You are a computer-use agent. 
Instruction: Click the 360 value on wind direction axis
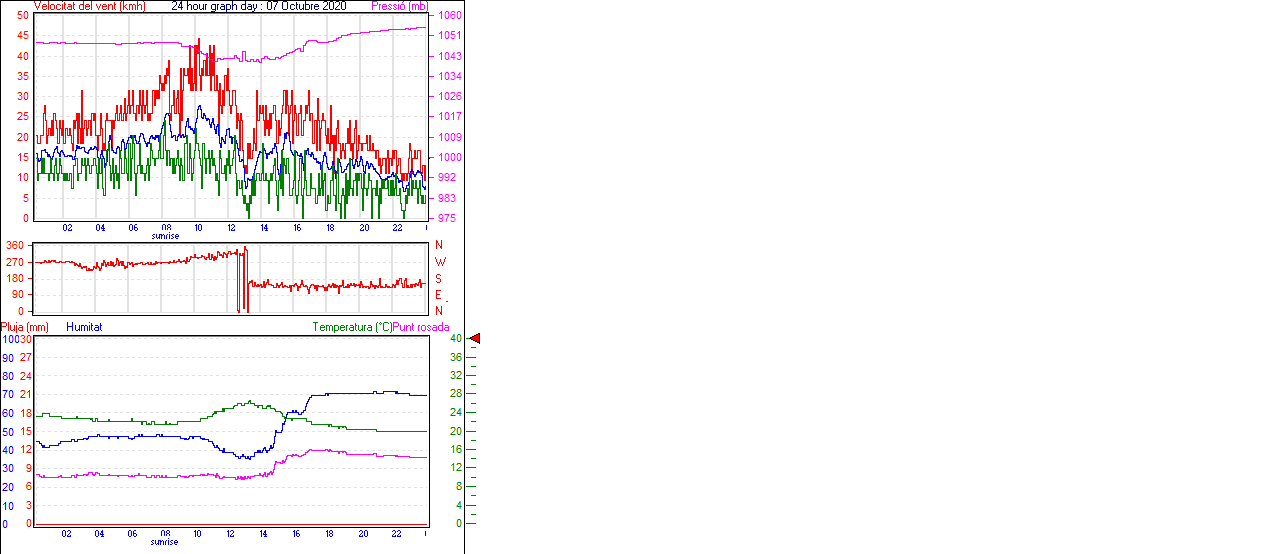(x=15, y=245)
